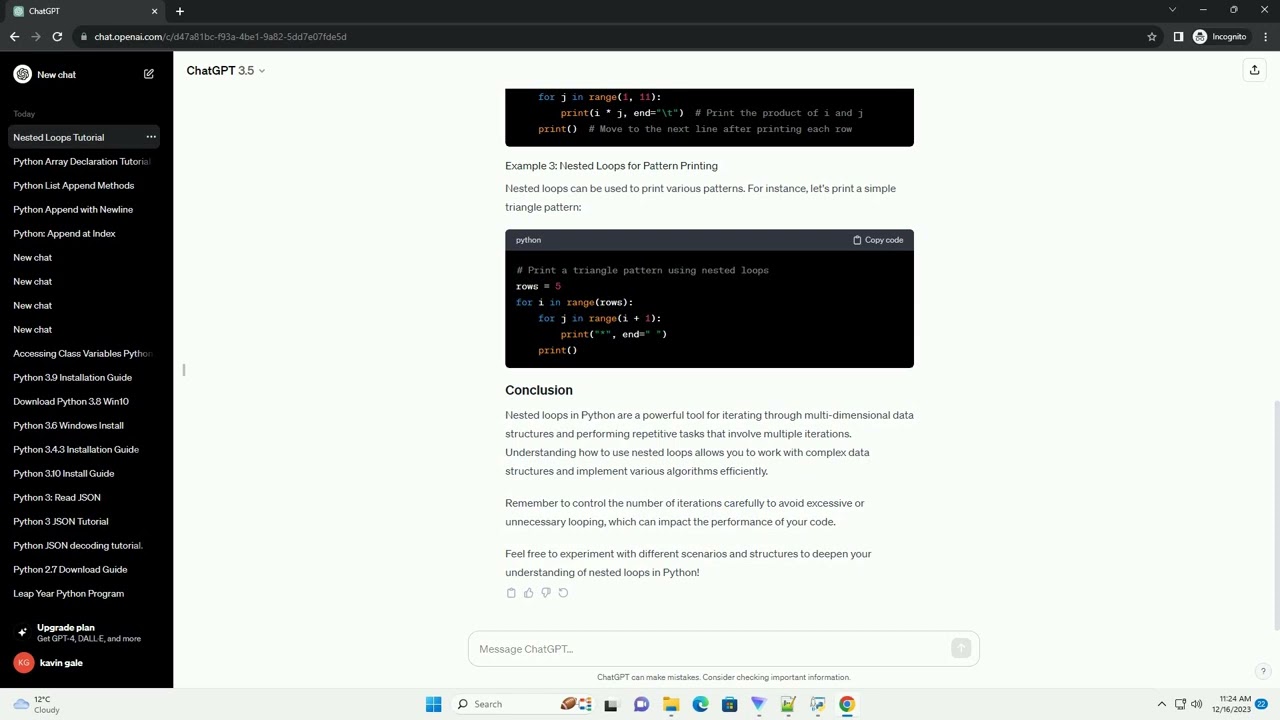Collapse the sidebar using the edge handle

pos(184,370)
